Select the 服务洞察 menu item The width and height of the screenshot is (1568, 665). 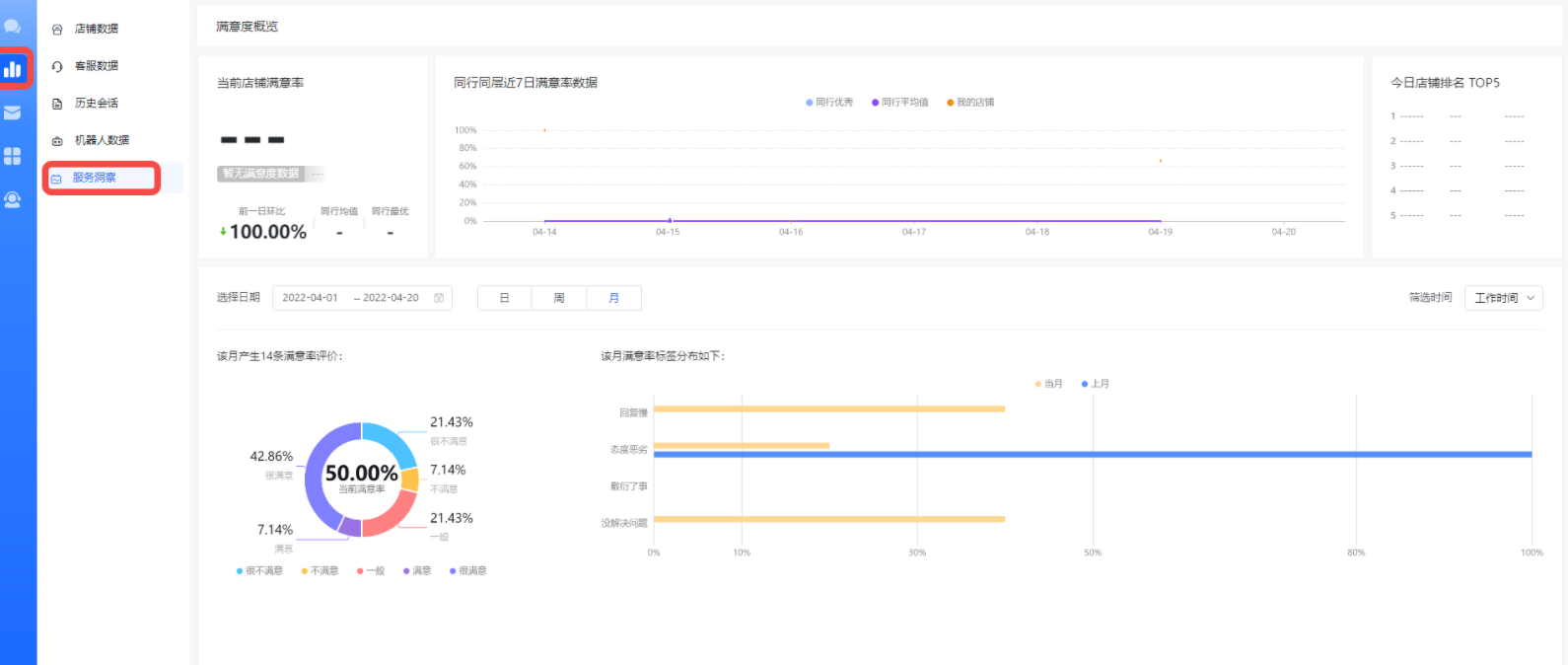coord(95,178)
